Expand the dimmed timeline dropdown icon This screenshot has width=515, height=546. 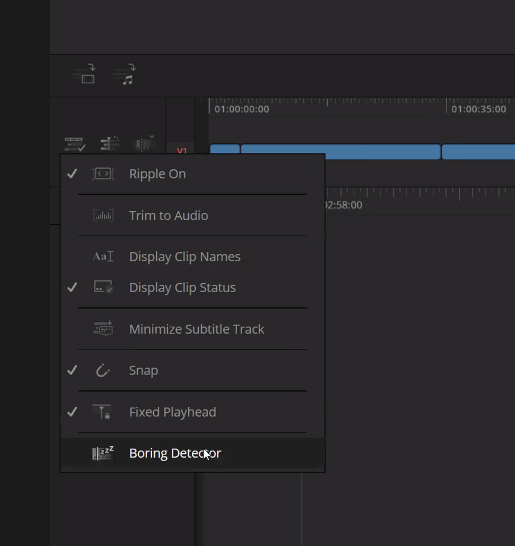[145, 143]
